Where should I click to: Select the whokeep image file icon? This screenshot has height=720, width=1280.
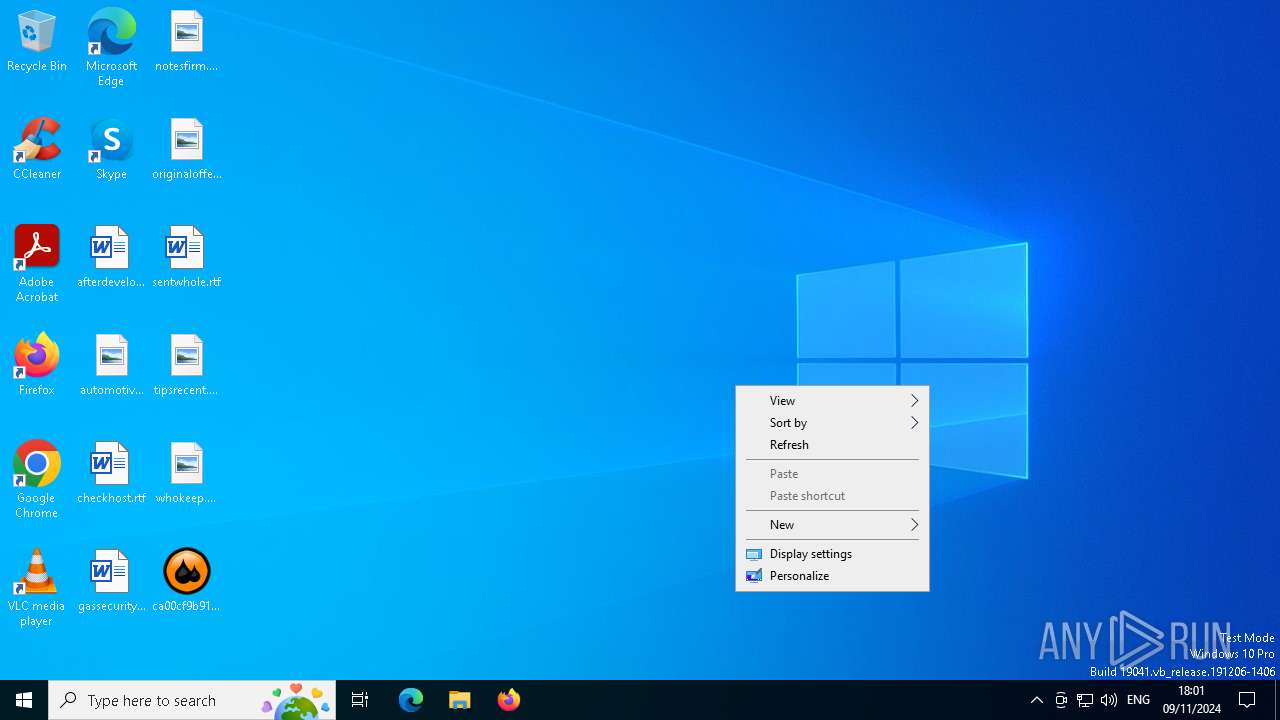tap(186, 473)
